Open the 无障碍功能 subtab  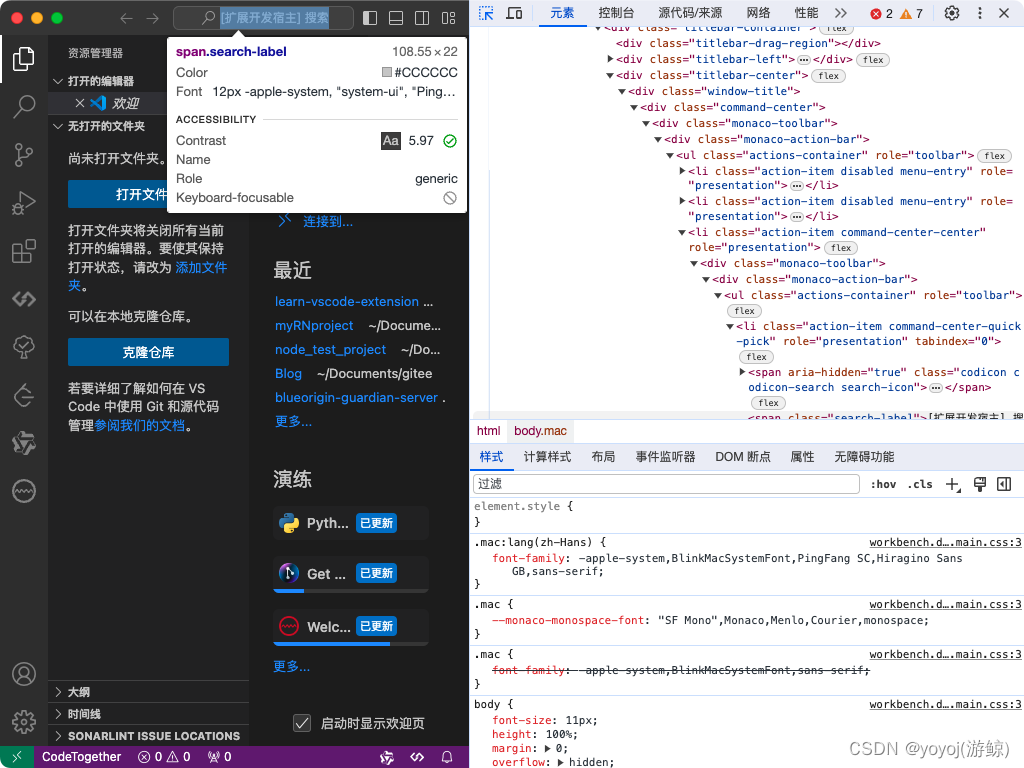coord(864,457)
